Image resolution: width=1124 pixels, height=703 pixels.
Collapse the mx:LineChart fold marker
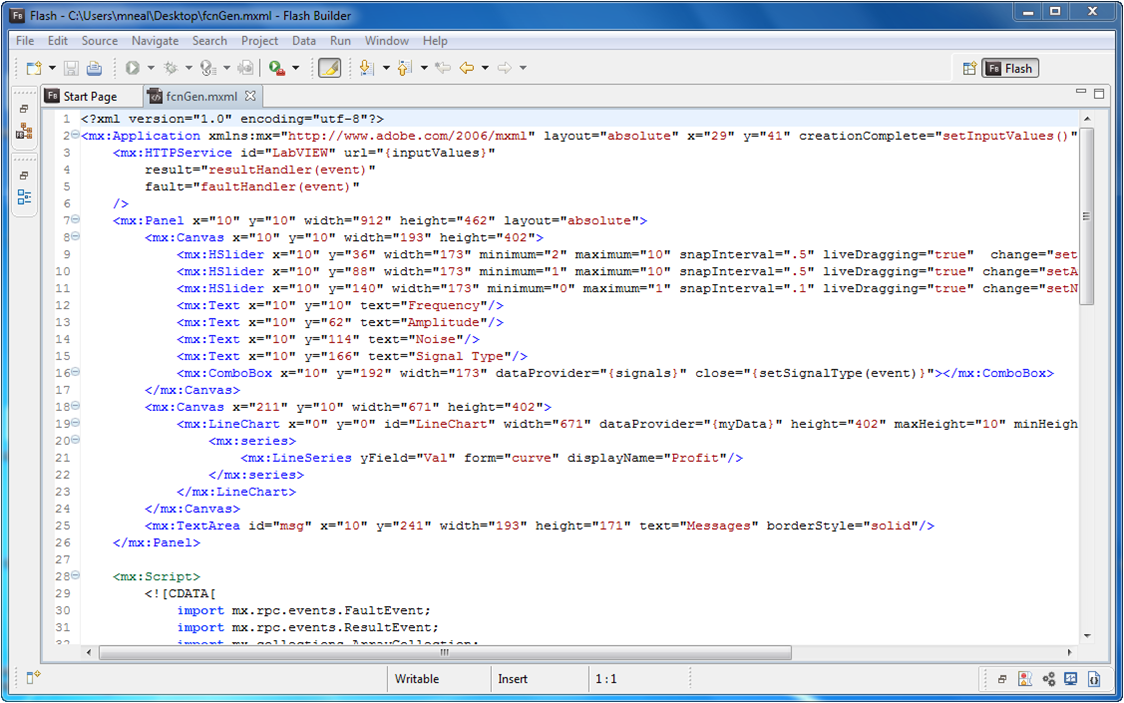point(75,423)
